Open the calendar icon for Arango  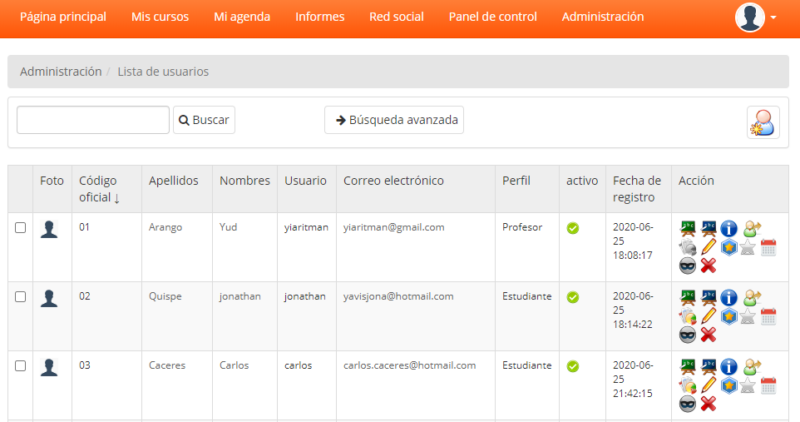pos(768,247)
